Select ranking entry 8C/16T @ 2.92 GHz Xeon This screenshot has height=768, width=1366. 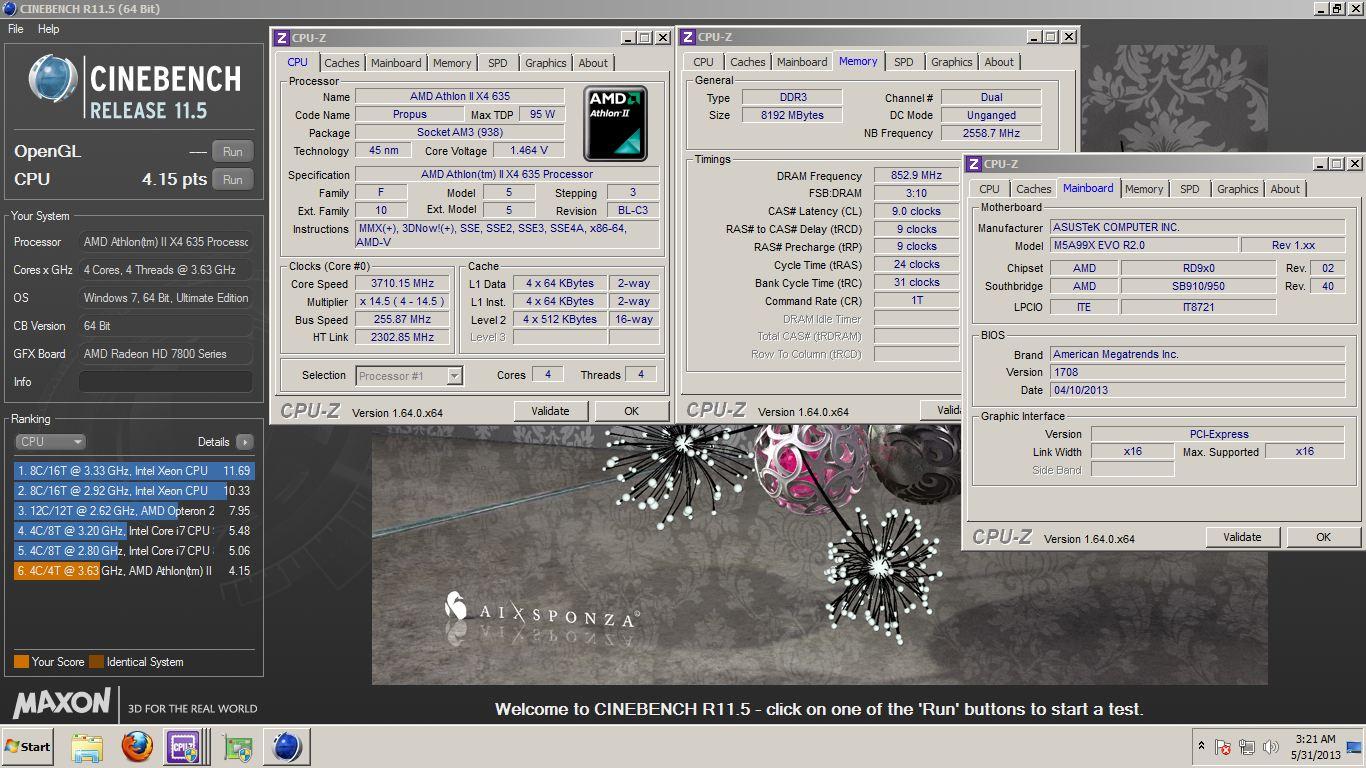[134, 490]
